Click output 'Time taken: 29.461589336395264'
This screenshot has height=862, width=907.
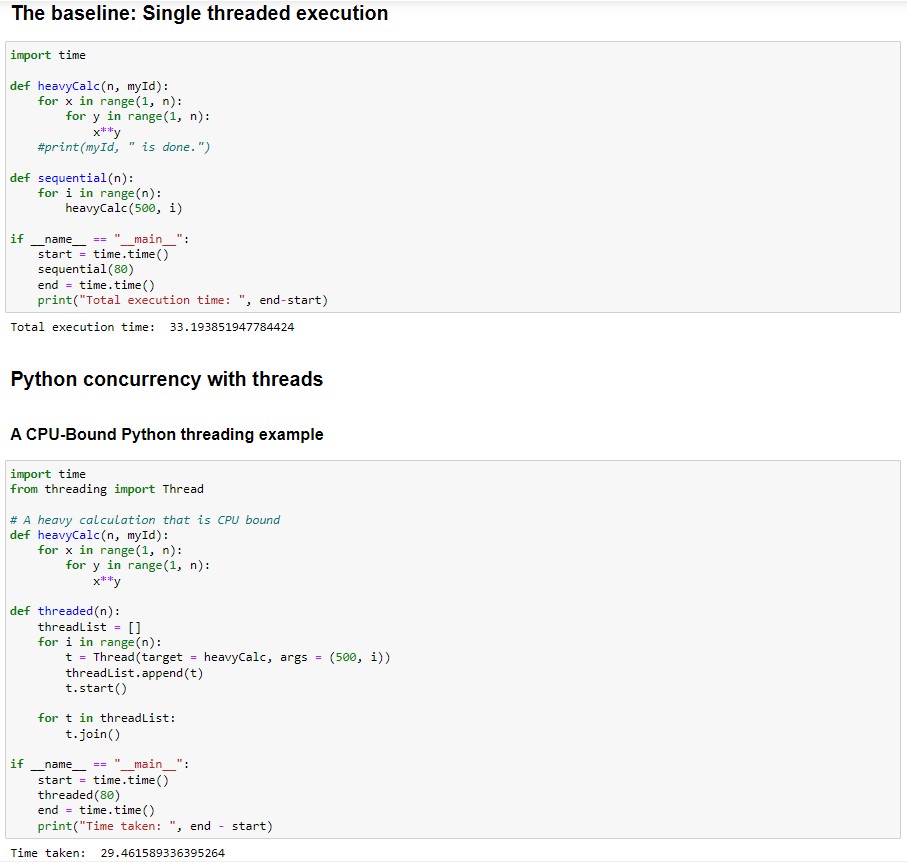click(117, 853)
